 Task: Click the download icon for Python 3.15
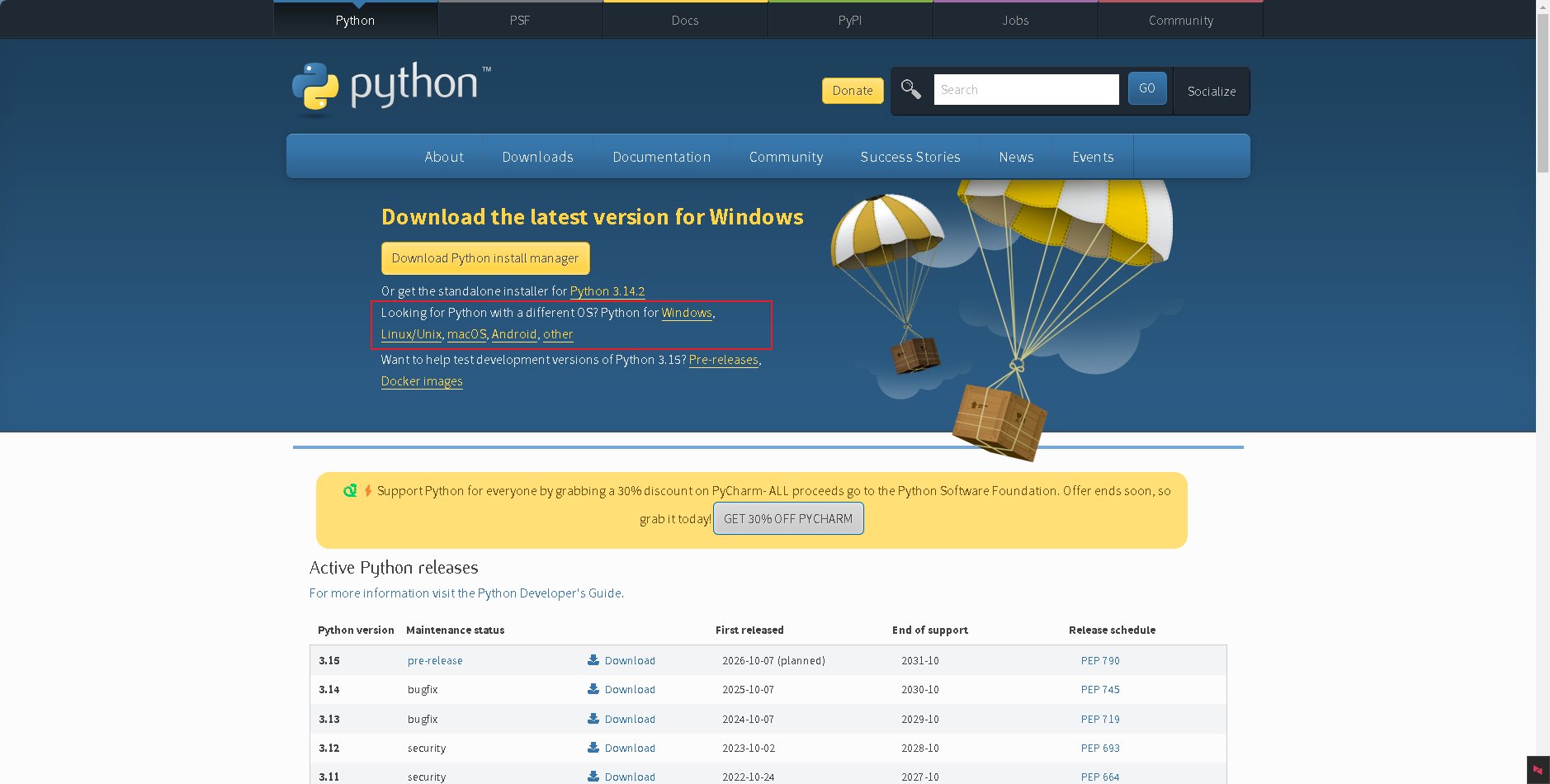click(593, 660)
